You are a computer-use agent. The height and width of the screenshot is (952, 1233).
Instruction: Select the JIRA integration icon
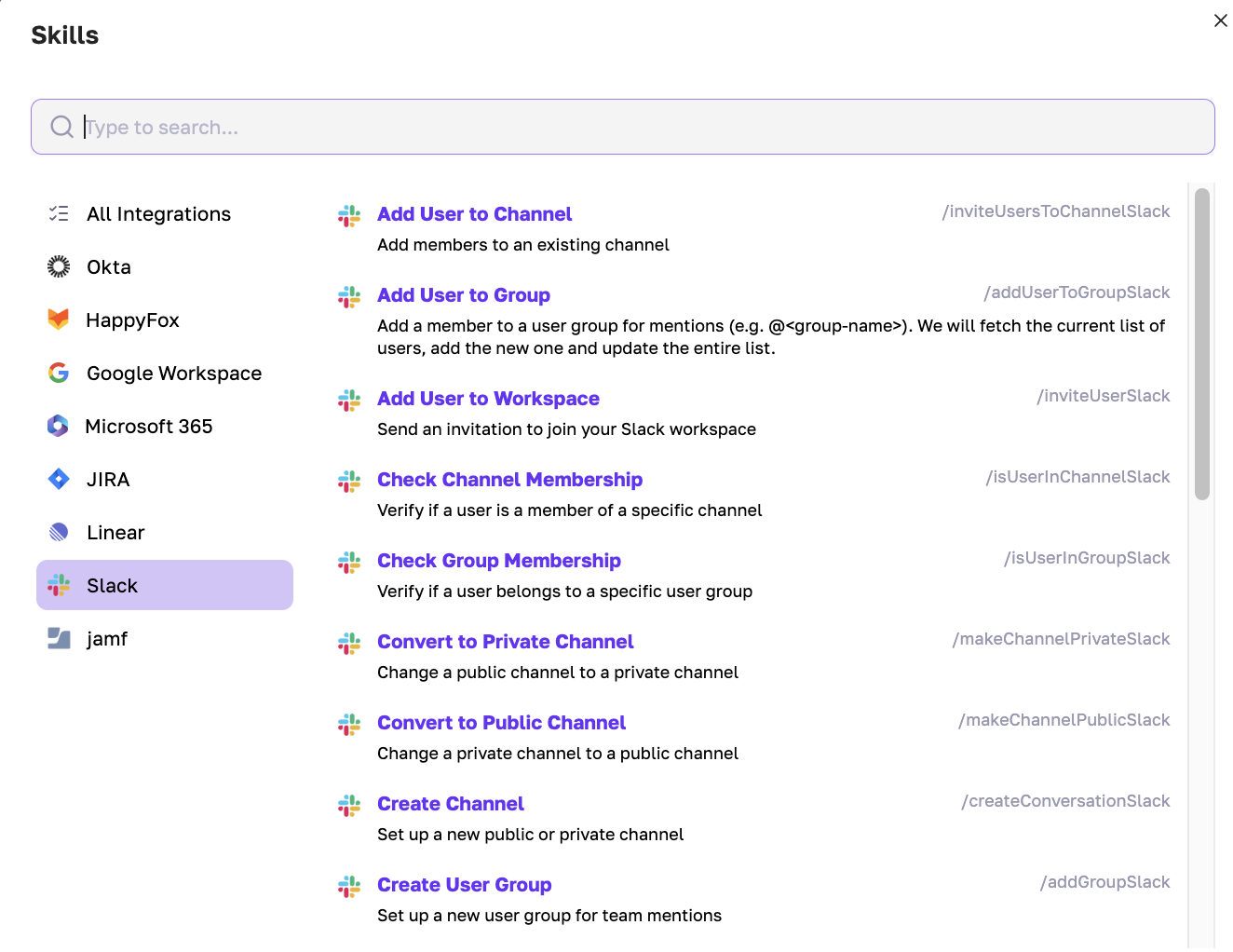pos(58,479)
